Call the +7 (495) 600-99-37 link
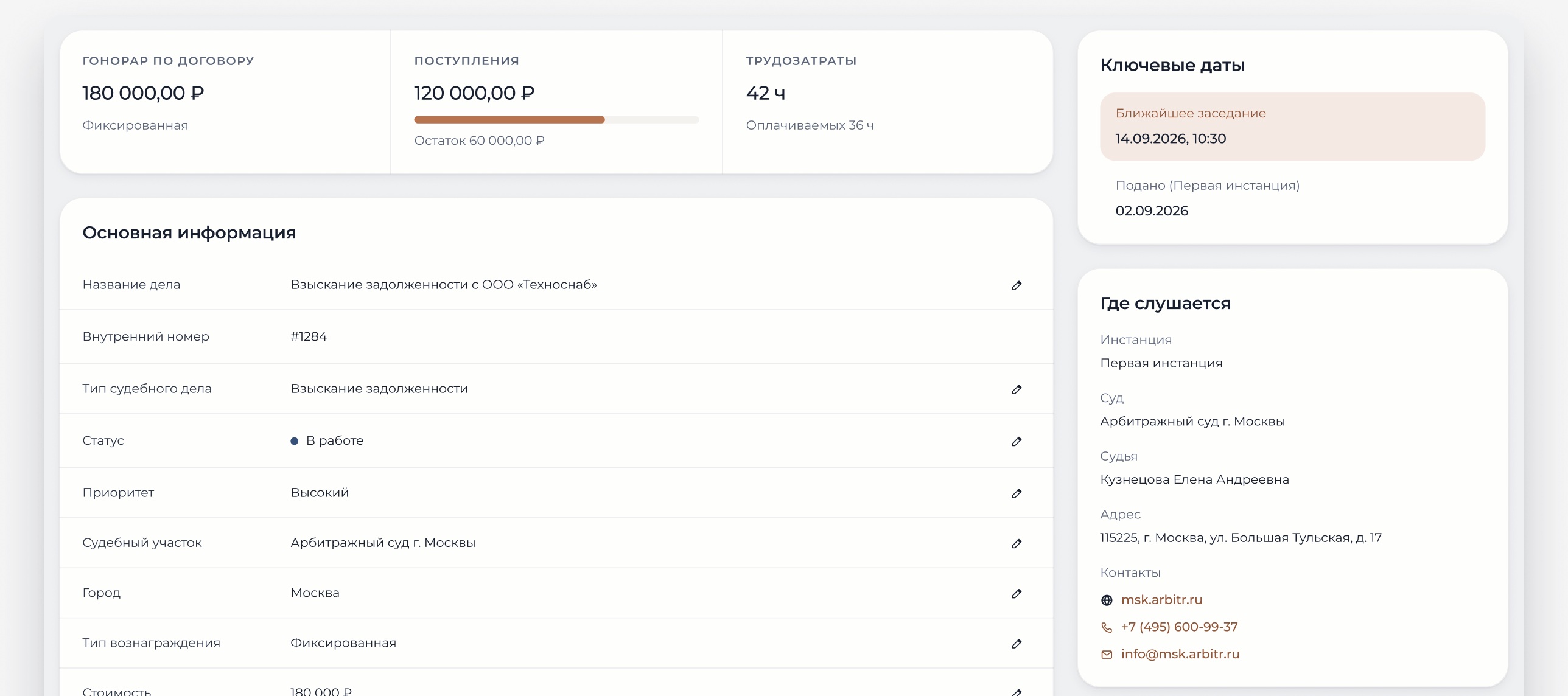Screen dimensions: 1568x696 tap(1180, 627)
